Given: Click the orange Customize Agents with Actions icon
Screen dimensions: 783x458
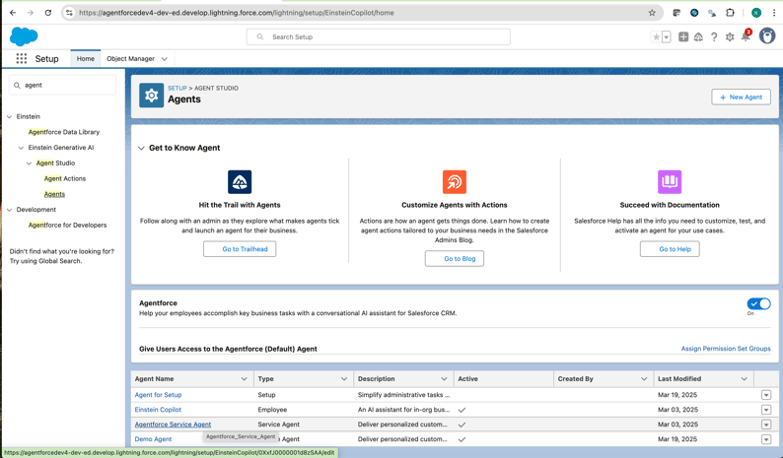Looking at the screenshot, I should [454, 182].
